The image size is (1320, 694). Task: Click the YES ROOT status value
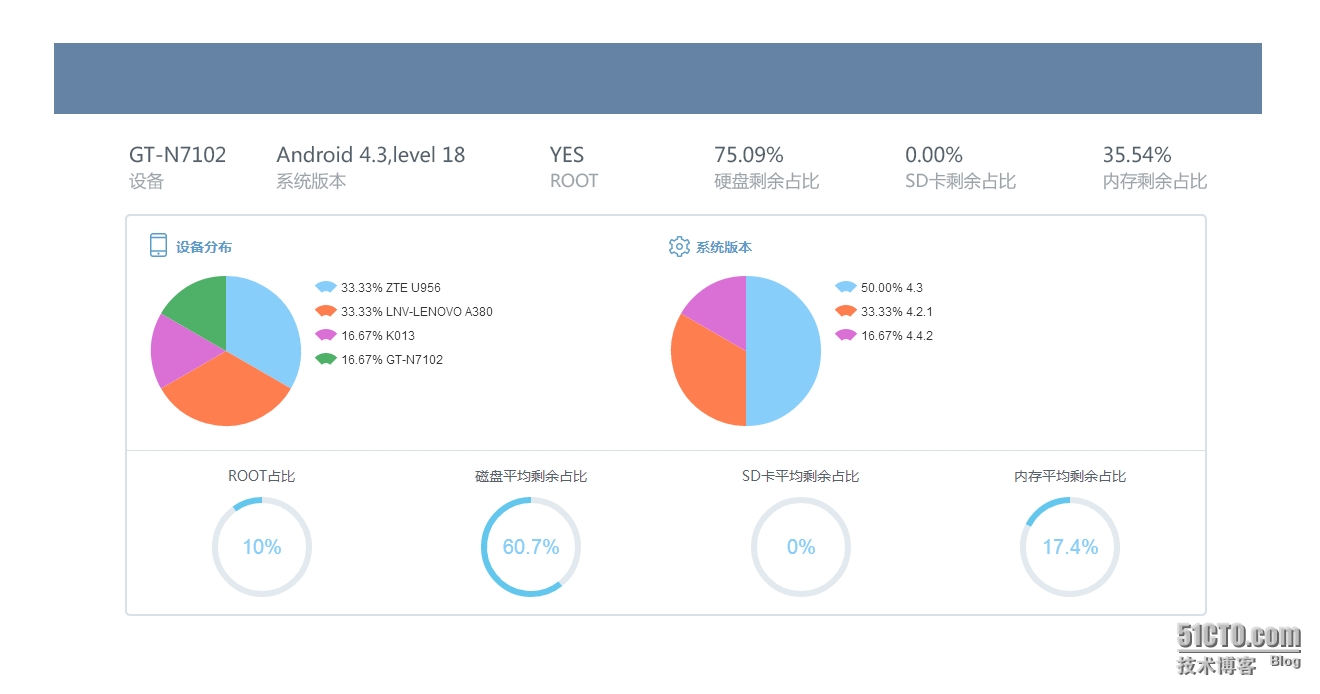pyautogui.click(x=567, y=155)
